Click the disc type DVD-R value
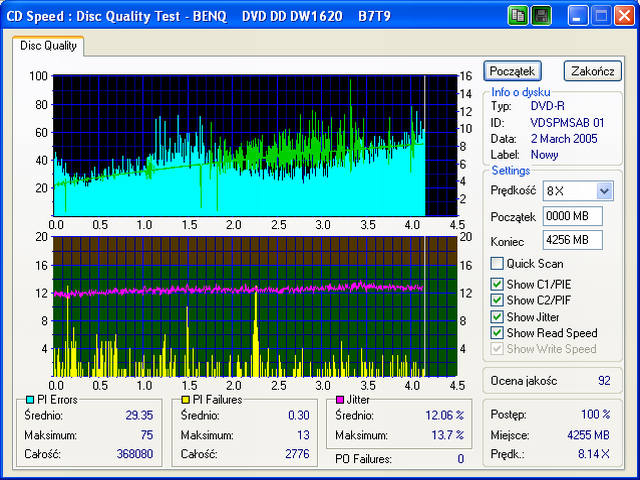Screen dimensions: 640x480 [547, 107]
